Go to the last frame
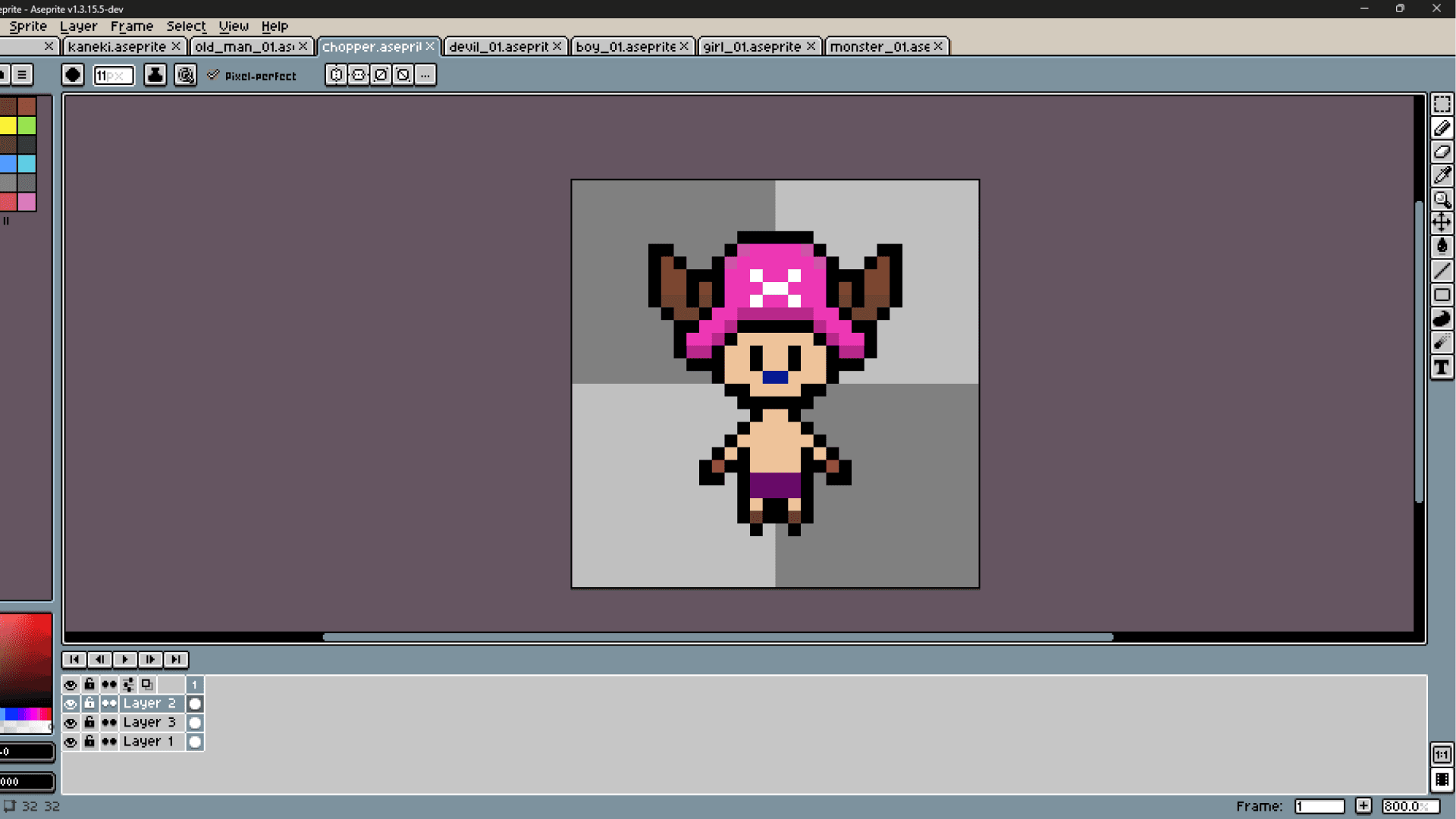The image size is (1456, 819). pyautogui.click(x=176, y=660)
